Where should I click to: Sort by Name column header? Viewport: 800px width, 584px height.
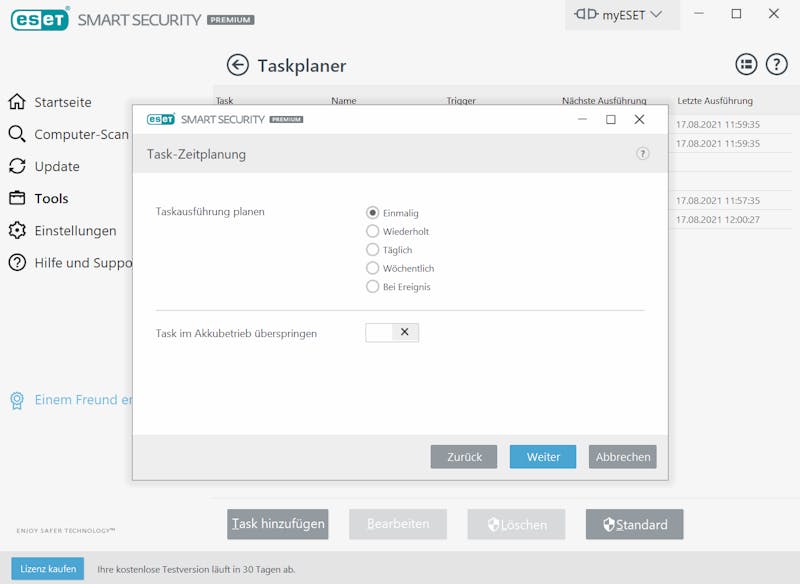pyautogui.click(x=343, y=100)
